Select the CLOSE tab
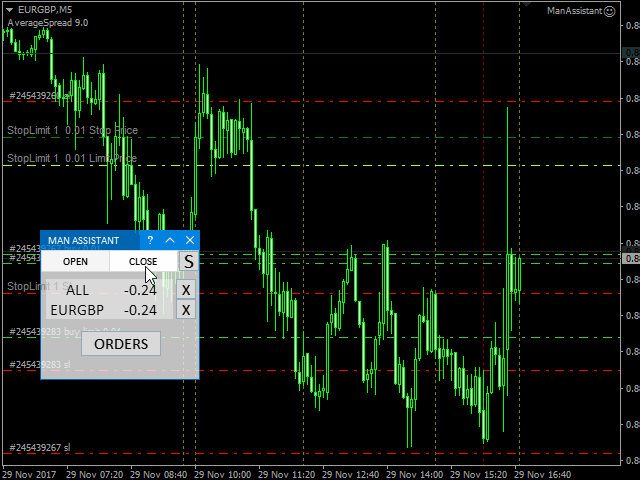 coord(143,262)
